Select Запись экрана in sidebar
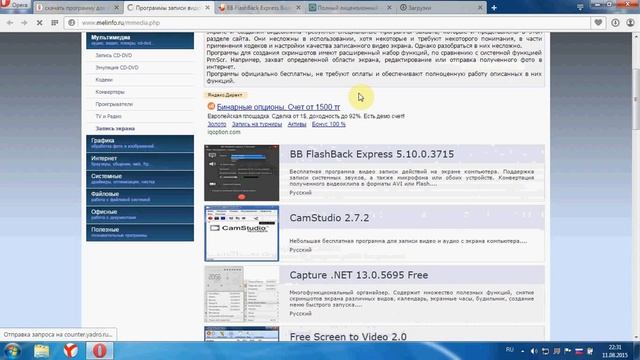 click(115, 129)
